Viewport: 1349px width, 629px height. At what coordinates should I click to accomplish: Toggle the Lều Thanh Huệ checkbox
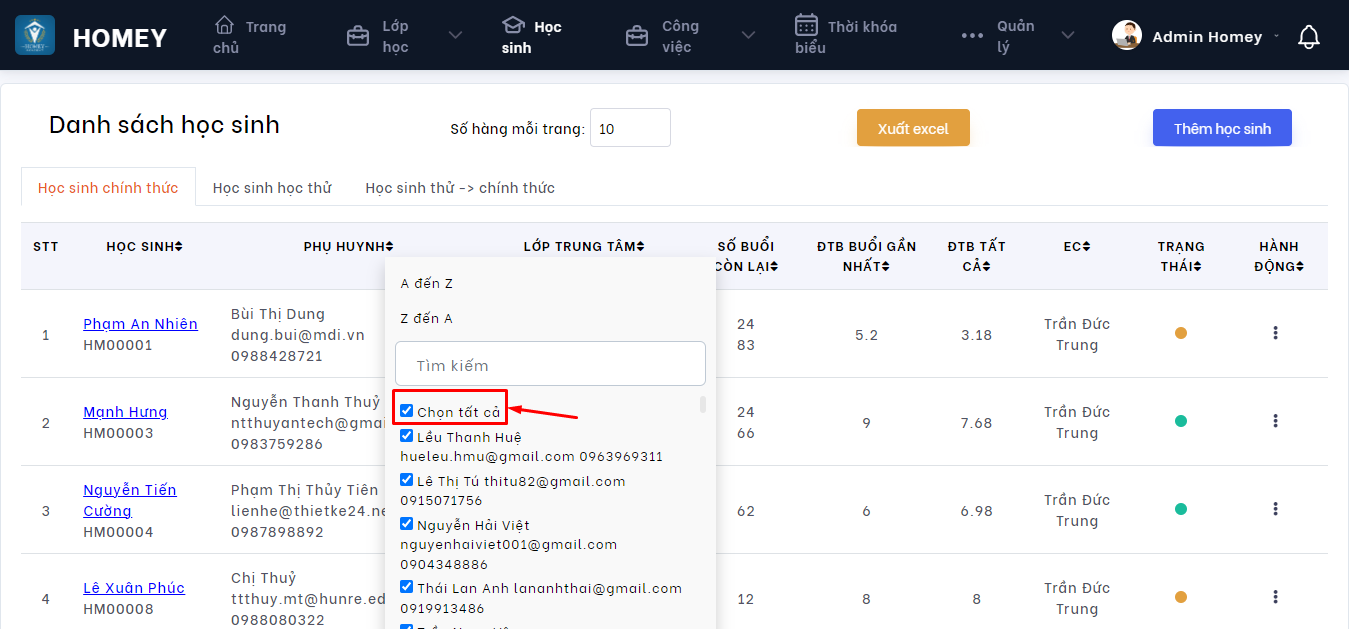click(407, 436)
